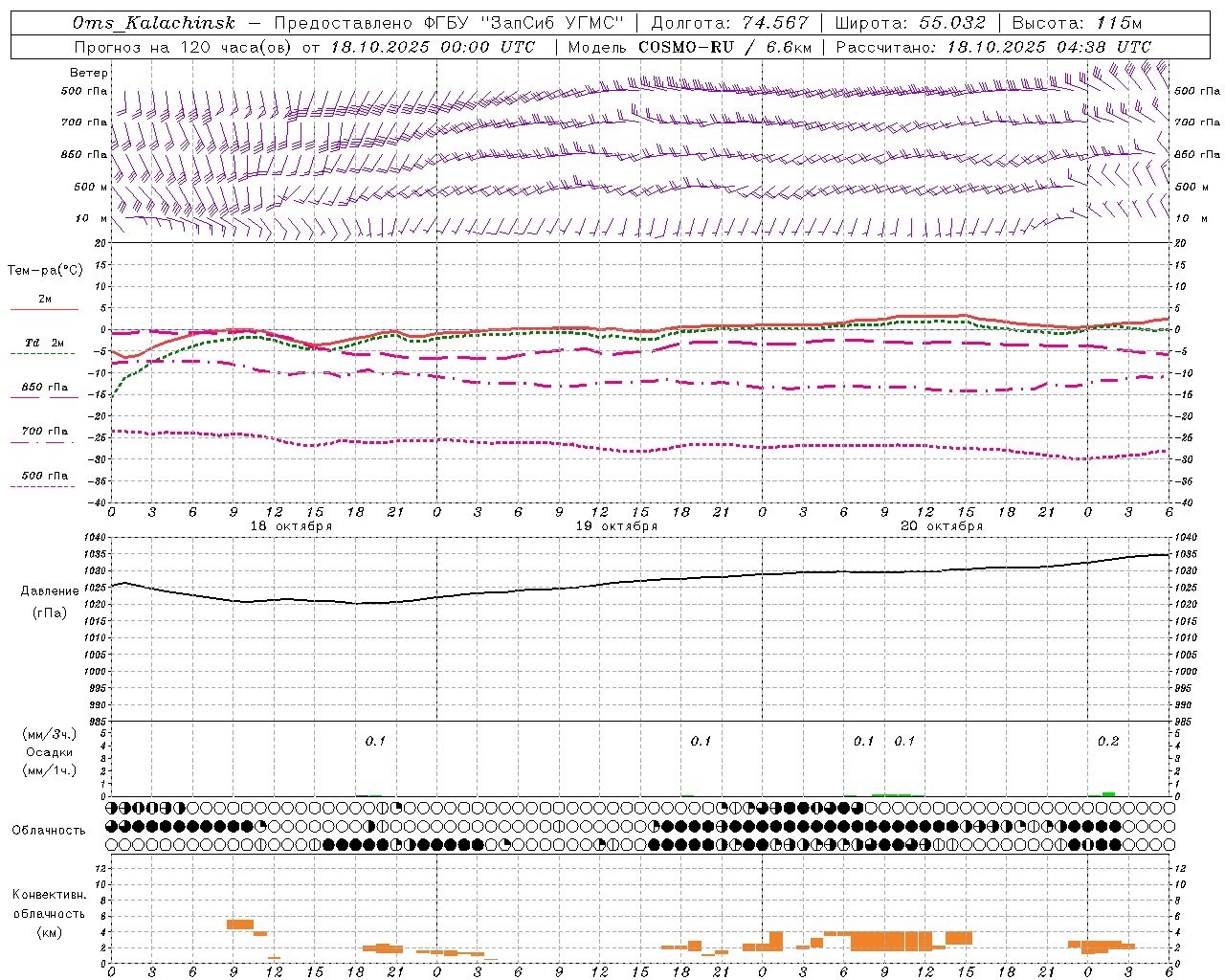This screenshot has width=1225, height=980.
Task: Click the Конвективн. облачность (км) label
Action: pos(49,913)
